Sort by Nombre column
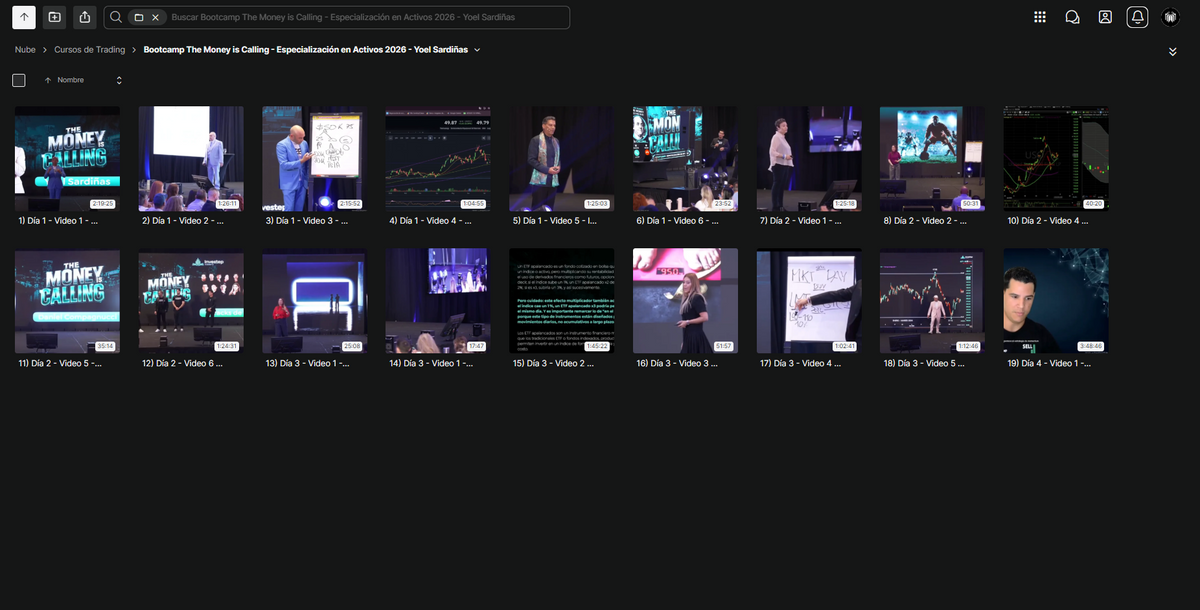The image size is (1200, 610). pos(70,80)
